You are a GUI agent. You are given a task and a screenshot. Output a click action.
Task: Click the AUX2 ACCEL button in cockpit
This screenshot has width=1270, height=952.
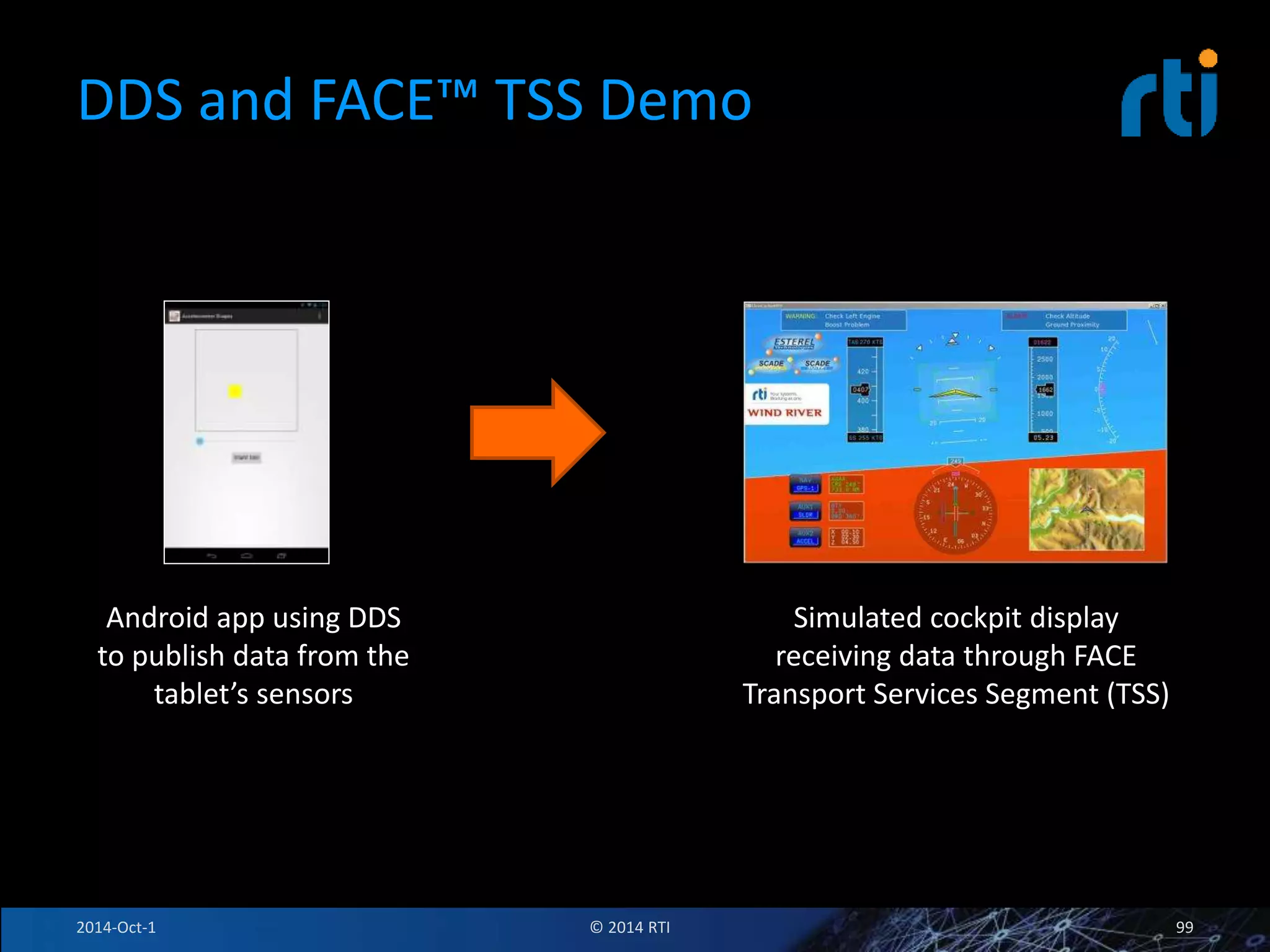tap(806, 537)
